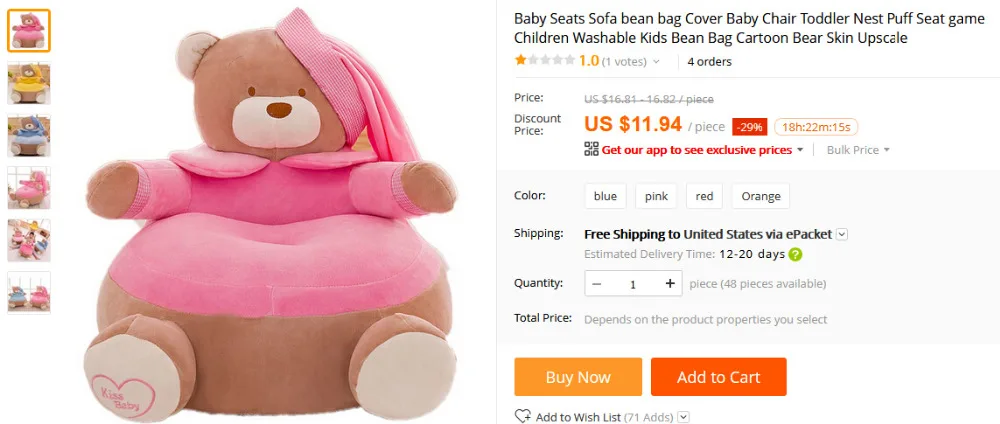Click the Add to Cart button

tap(718, 377)
